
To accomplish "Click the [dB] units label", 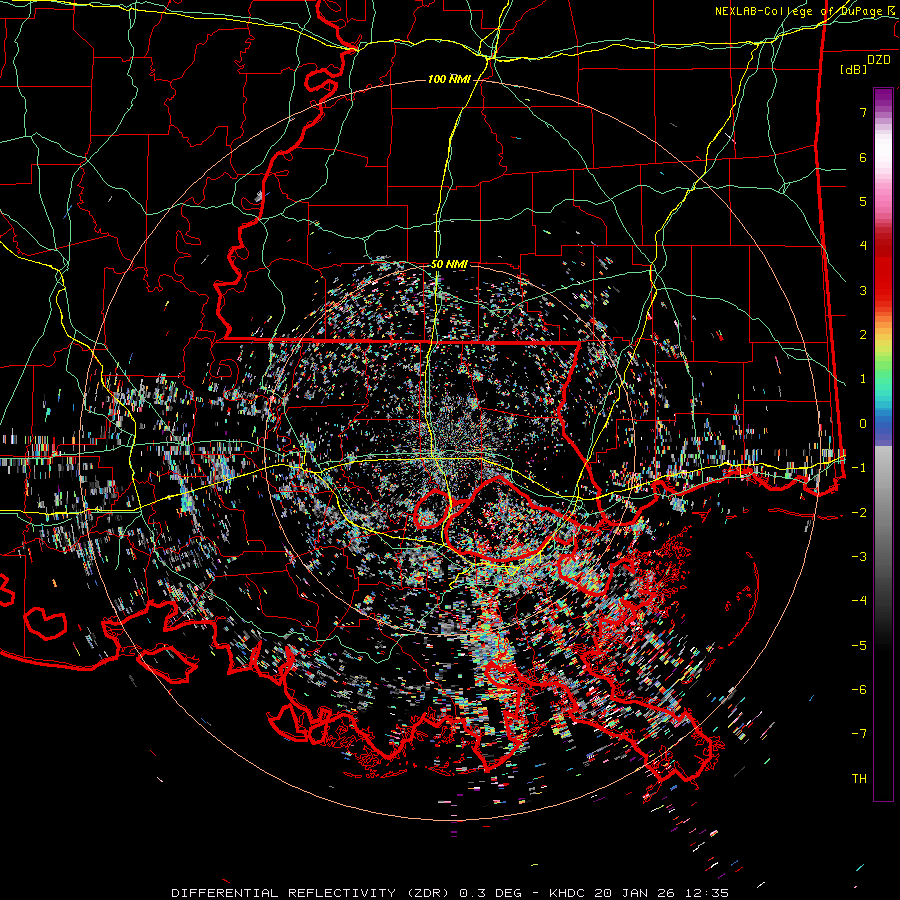I will [854, 69].
